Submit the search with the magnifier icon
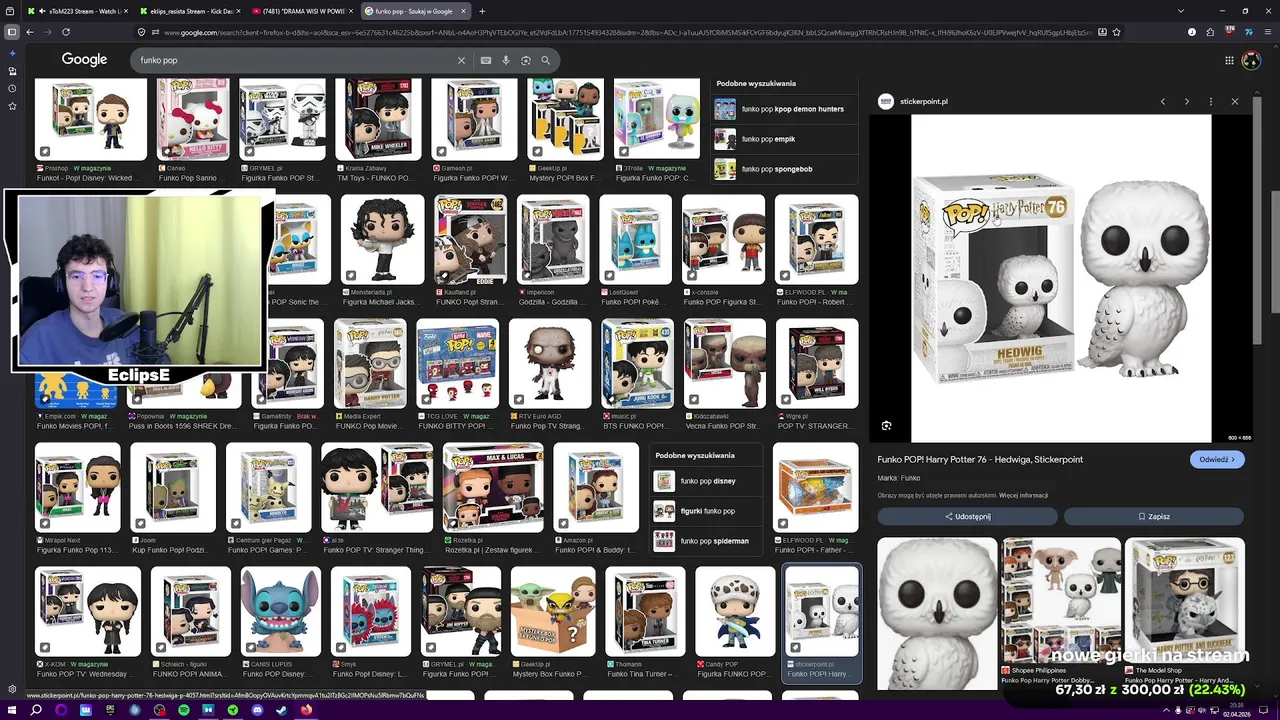This screenshot has width=1280, height=720. pyautogui.click(x=545, y=60)
